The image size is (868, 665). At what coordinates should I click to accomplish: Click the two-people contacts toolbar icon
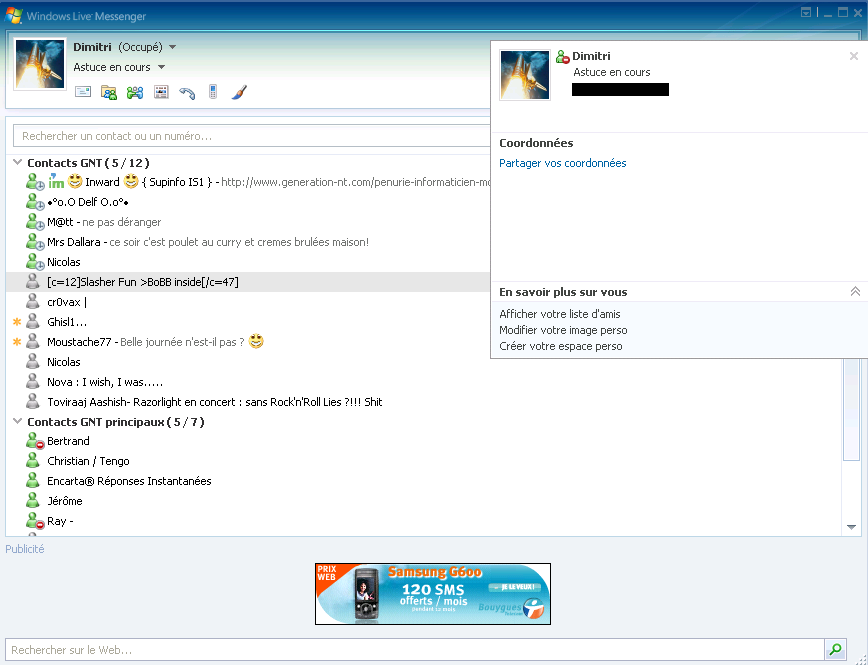(x=135, y=92)
